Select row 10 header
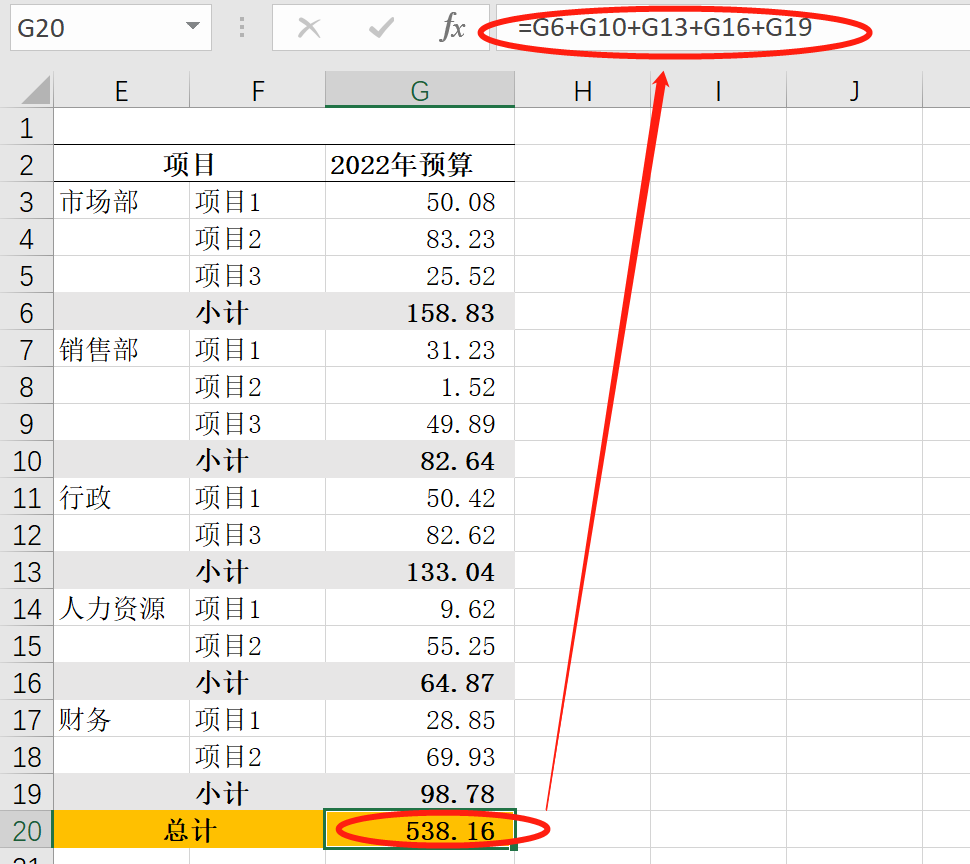The width and height of the screenshot is (970, 864). tap(27, 460)
